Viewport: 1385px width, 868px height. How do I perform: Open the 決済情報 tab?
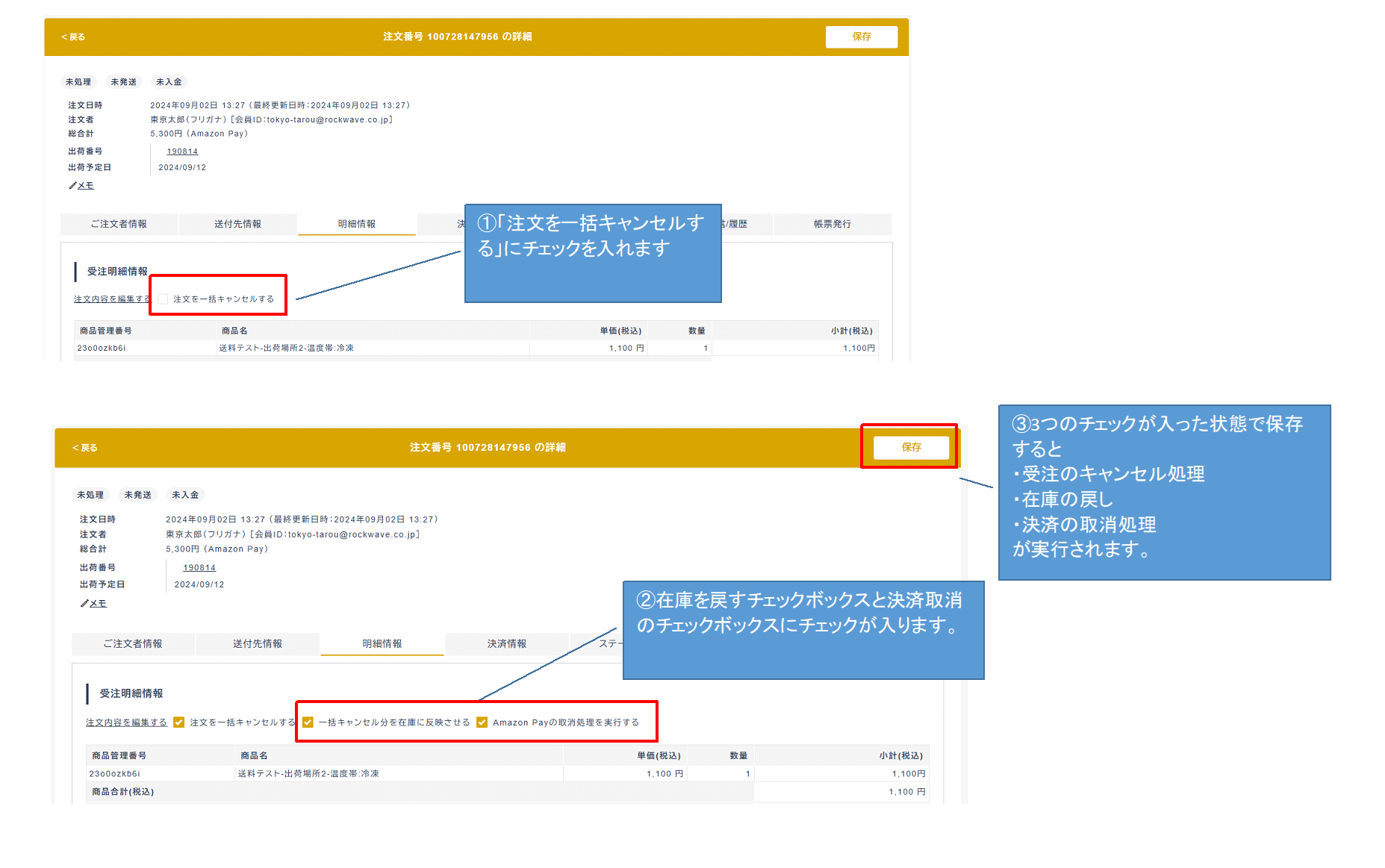pos(506,644)
